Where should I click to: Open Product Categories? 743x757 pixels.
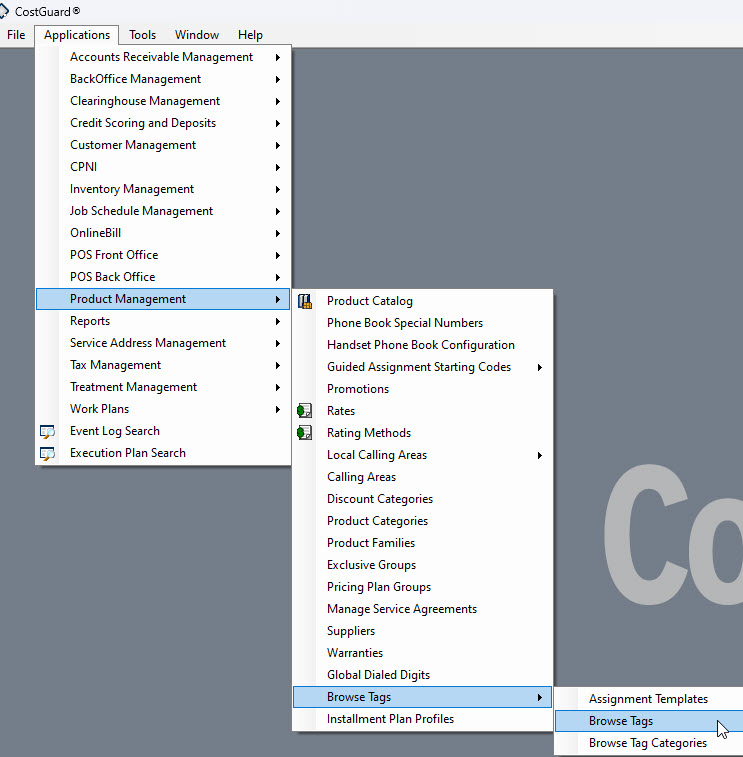(x=422, y=521)
